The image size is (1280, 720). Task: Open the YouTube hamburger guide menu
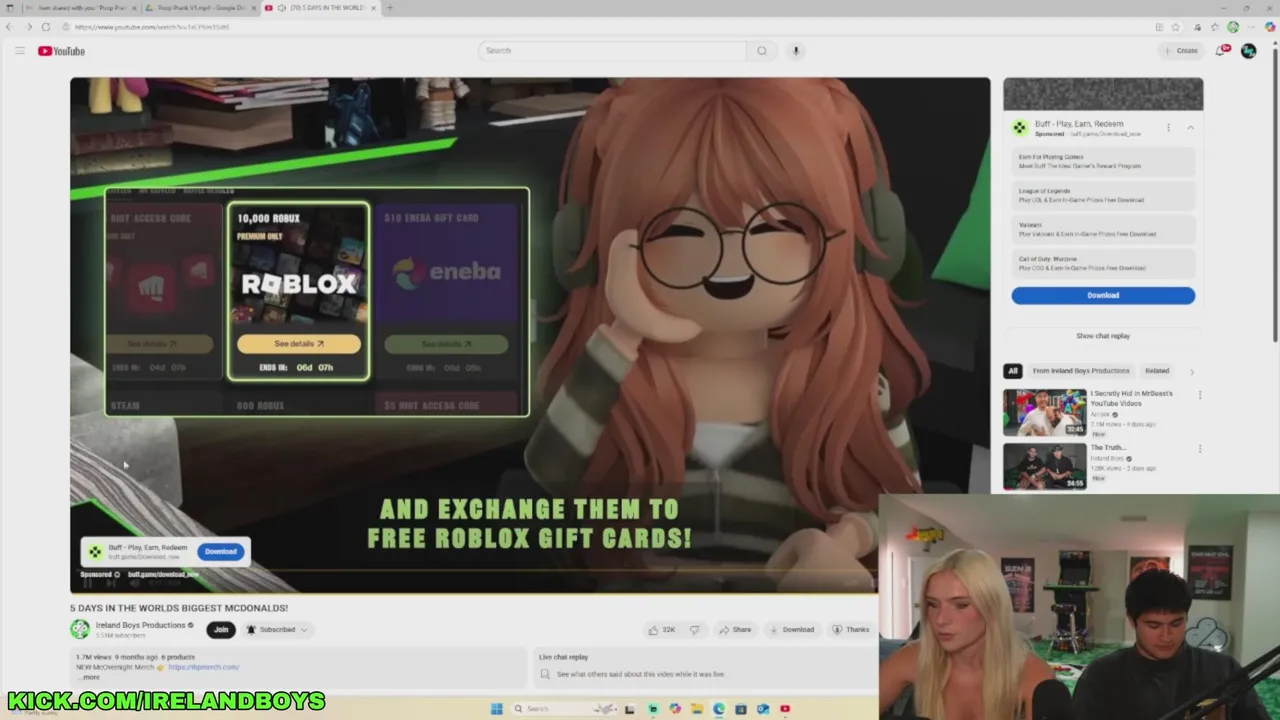pos(19,51)
